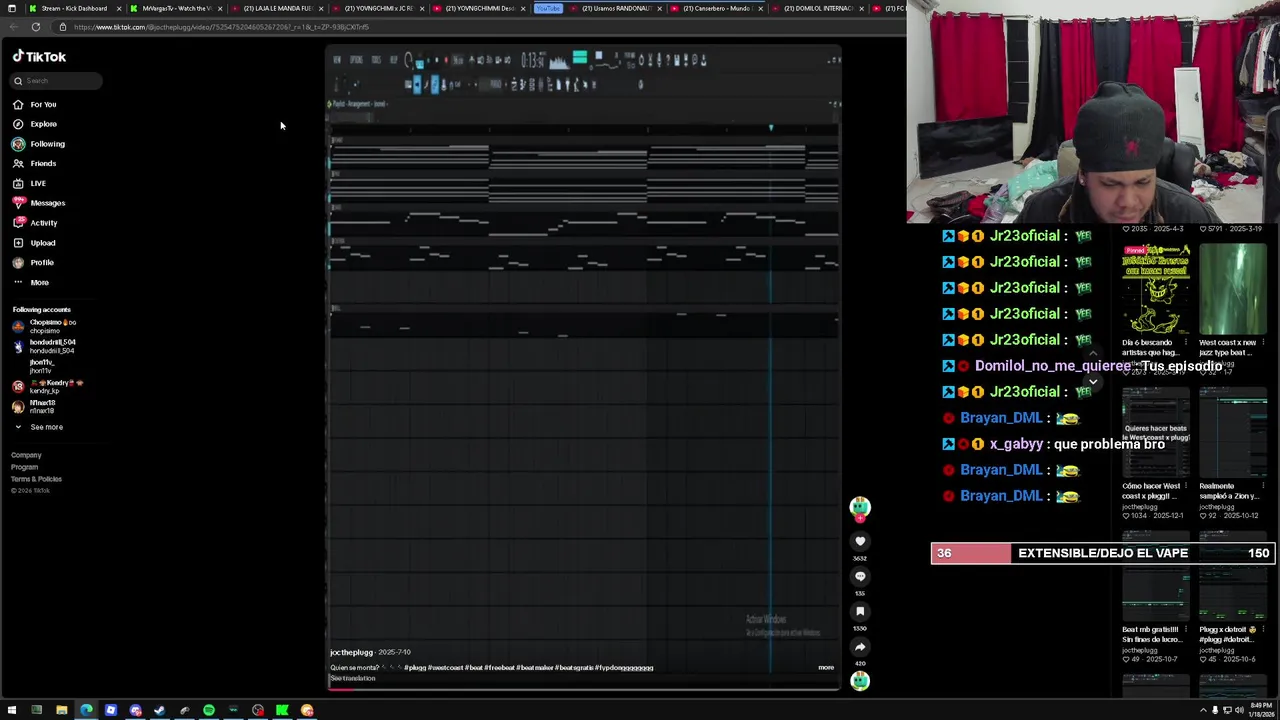The height and width of the screenshot is (720, 1280).
Task: Open 'West coast x new jazz' thumbnail
Action: coord(1233,288)
